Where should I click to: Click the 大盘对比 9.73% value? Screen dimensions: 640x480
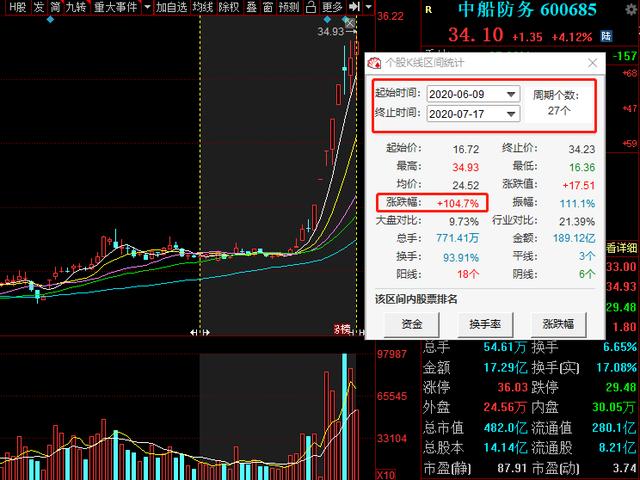464,222
